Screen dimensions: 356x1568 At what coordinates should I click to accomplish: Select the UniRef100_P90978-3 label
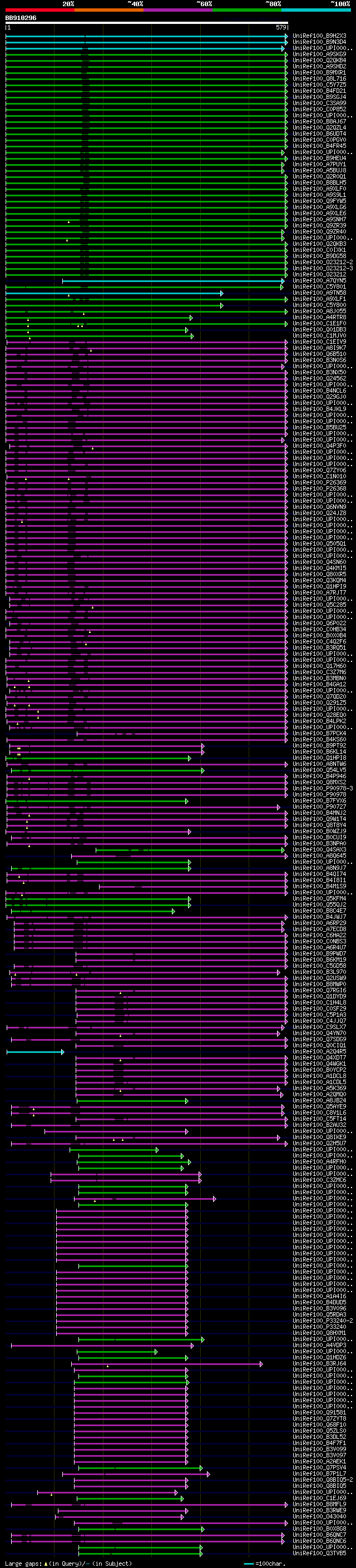[323, 788]
